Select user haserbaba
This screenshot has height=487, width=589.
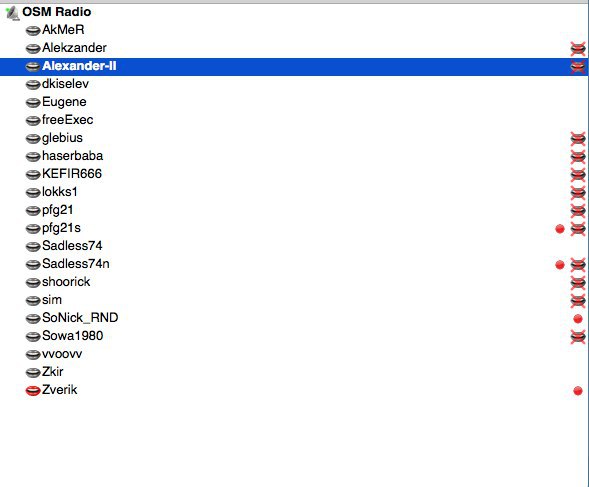tap(72, 156)
